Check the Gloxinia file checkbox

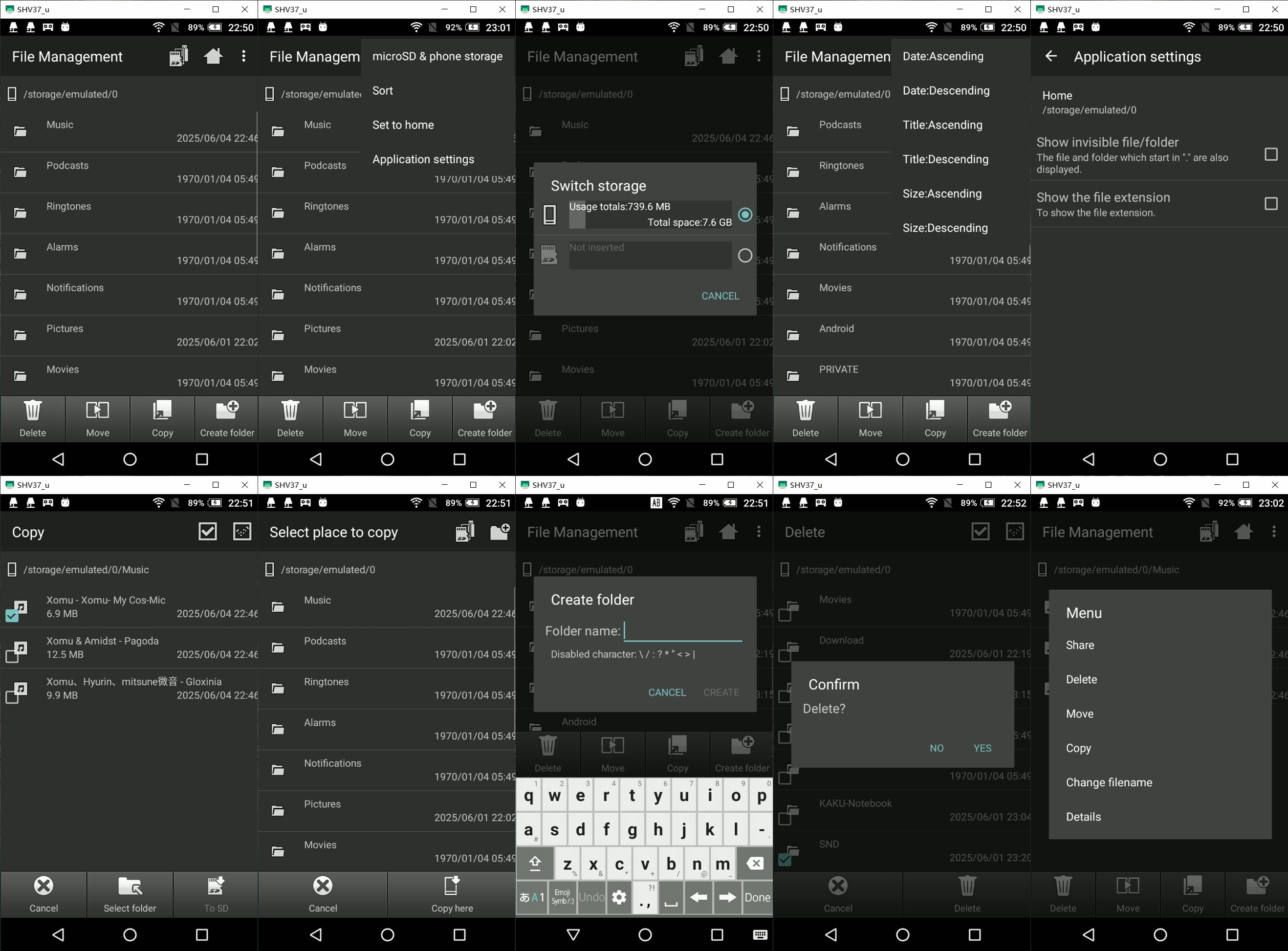pyautogui.click(x=12, y=697)
